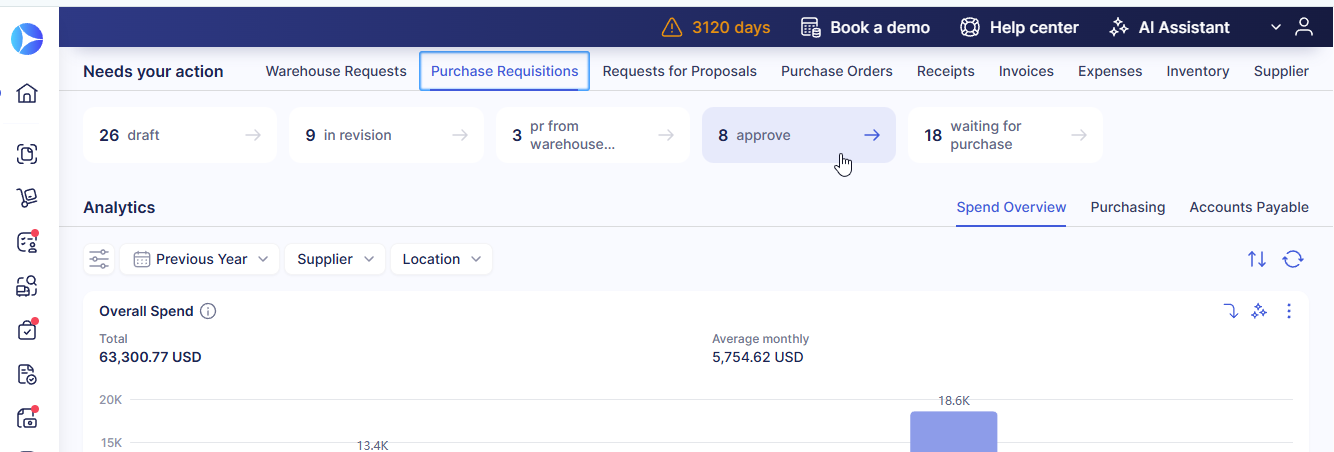Open the 8 approve card

[798, 135]
